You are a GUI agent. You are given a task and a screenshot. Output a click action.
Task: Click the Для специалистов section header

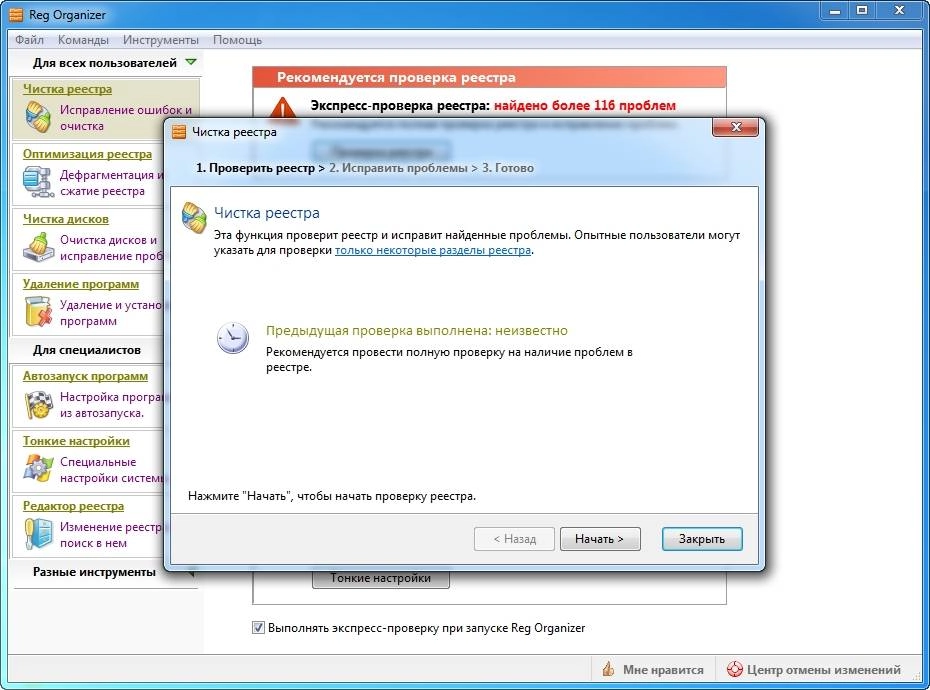coord(87,350)
